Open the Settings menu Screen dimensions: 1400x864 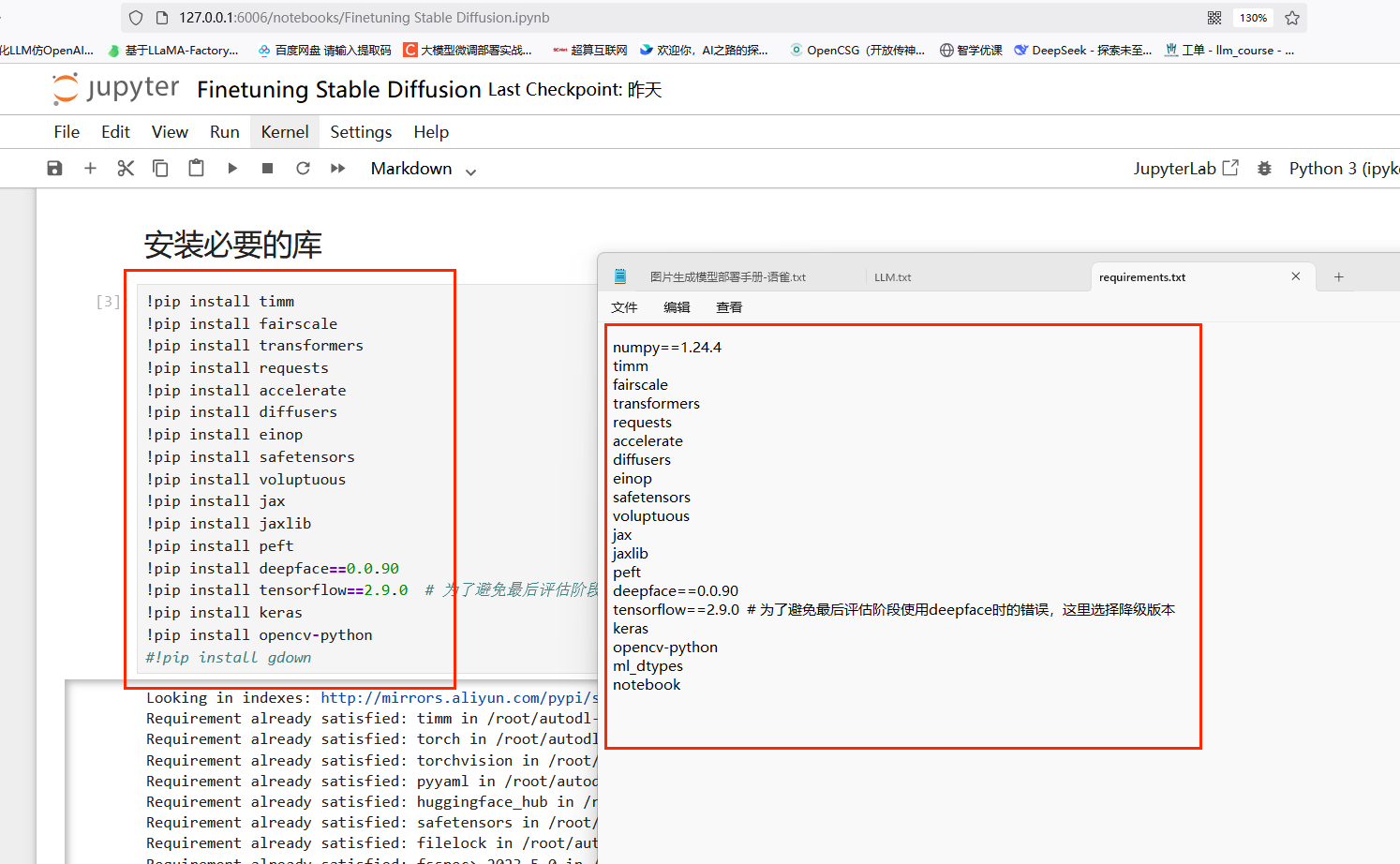coord(361,132)
